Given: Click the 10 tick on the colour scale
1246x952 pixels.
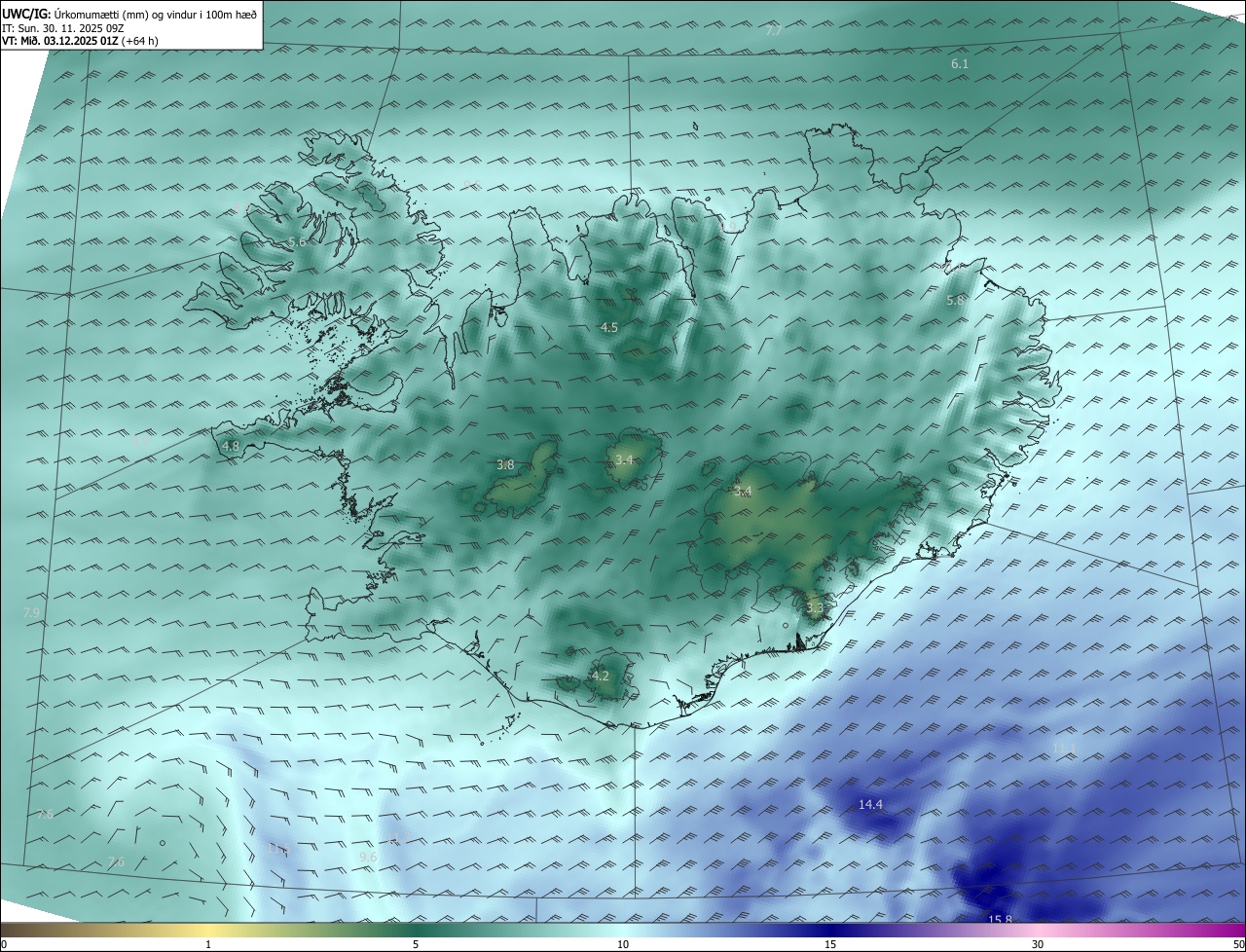Looking at the screenshot, I should [623, 944].
